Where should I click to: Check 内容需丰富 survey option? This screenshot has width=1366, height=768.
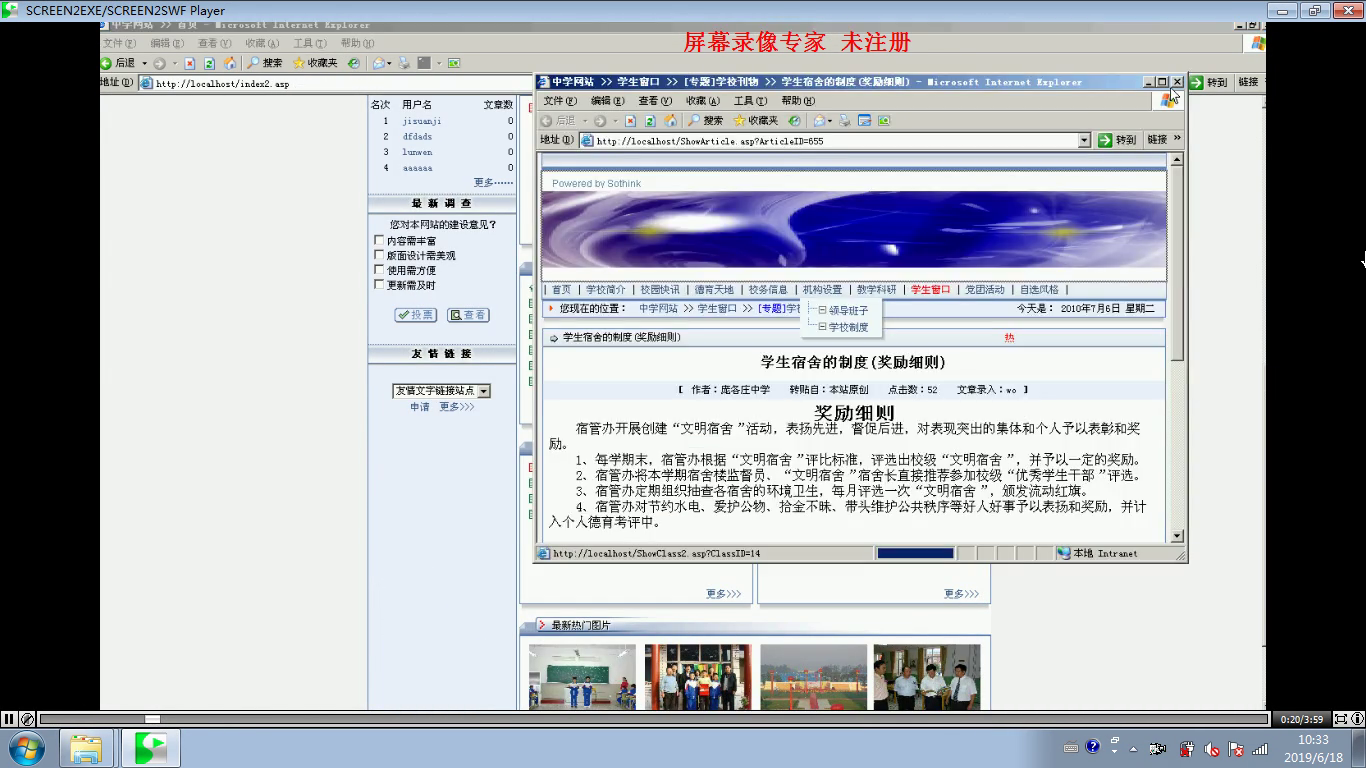[379, 240]
